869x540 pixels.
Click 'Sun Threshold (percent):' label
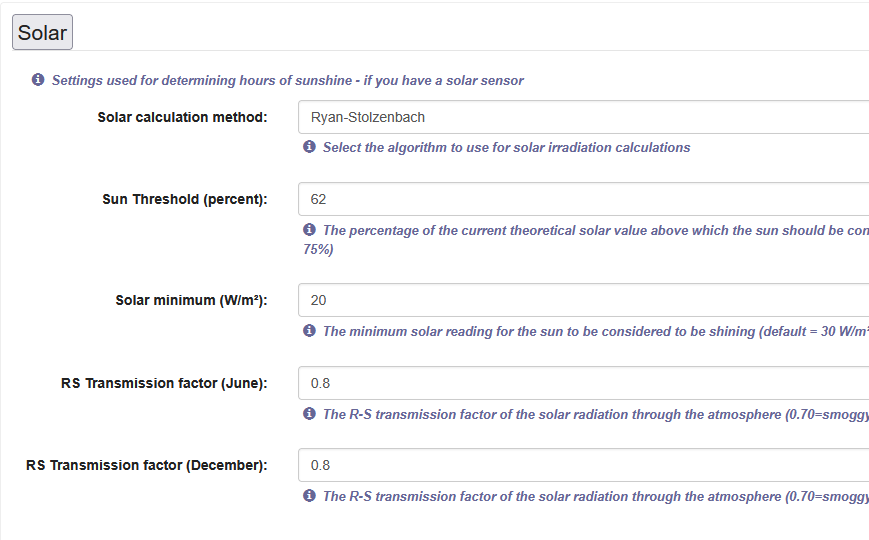[185, 199]
